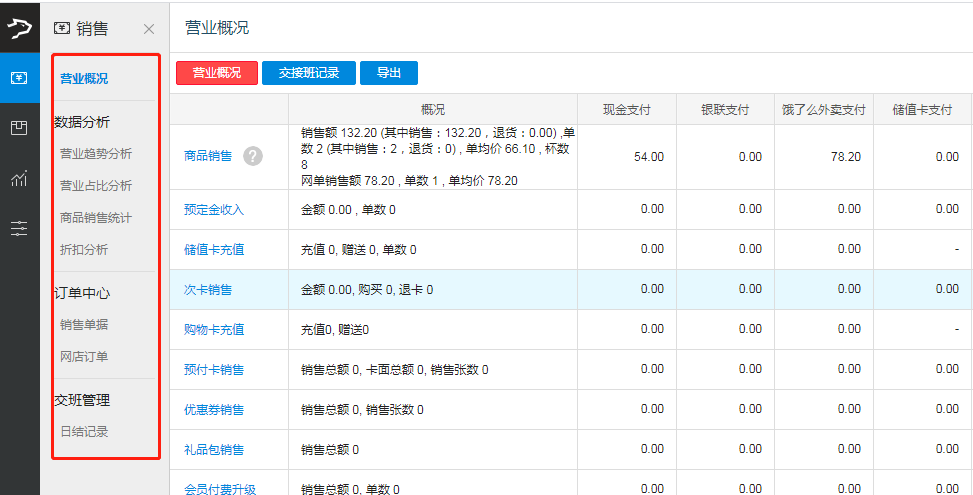This screenshot has width=973, height=495.
Task: Click the 导出 export button
Action: tap(388, 73)
